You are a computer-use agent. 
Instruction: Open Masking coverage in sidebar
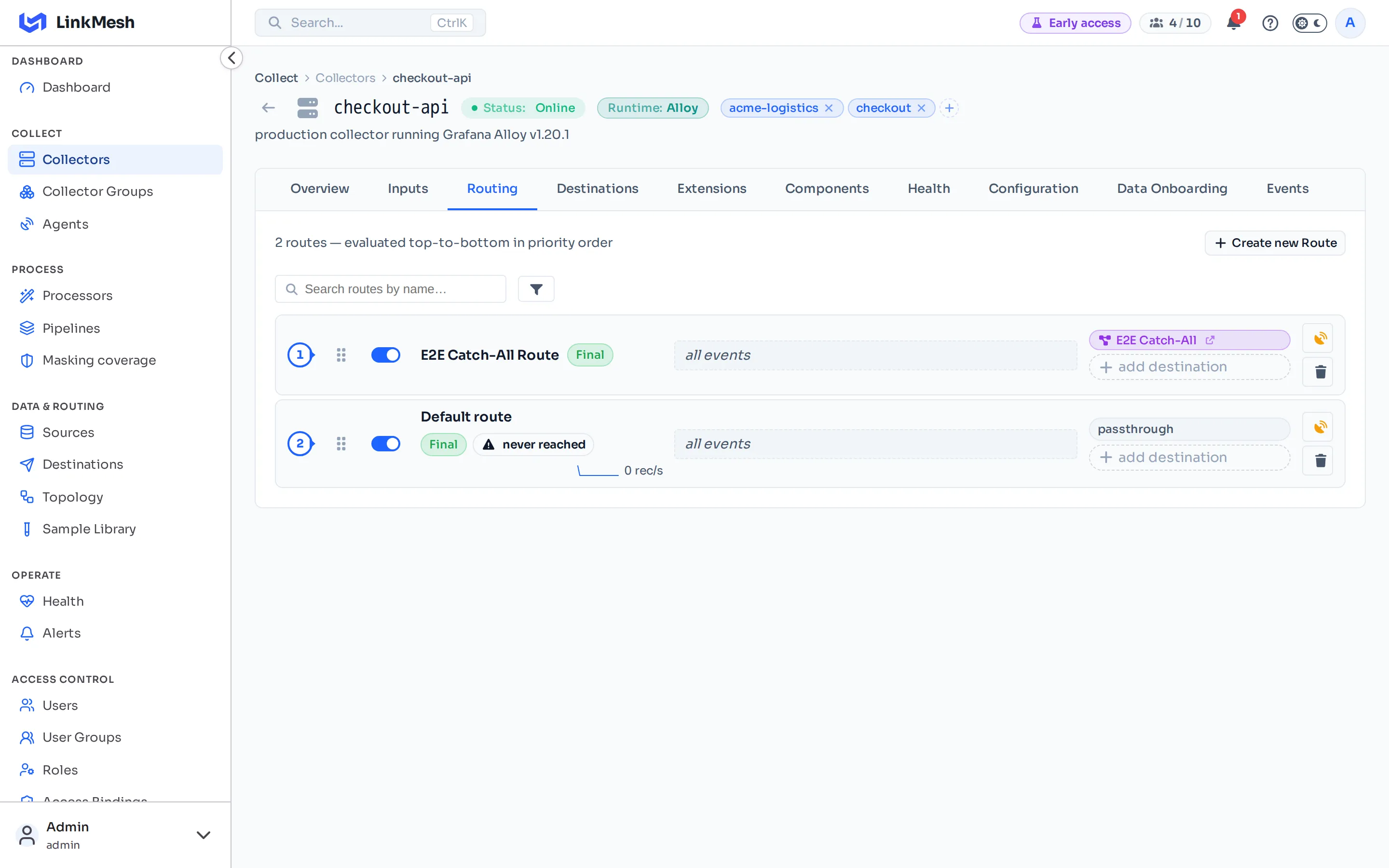tap(115, 361)
